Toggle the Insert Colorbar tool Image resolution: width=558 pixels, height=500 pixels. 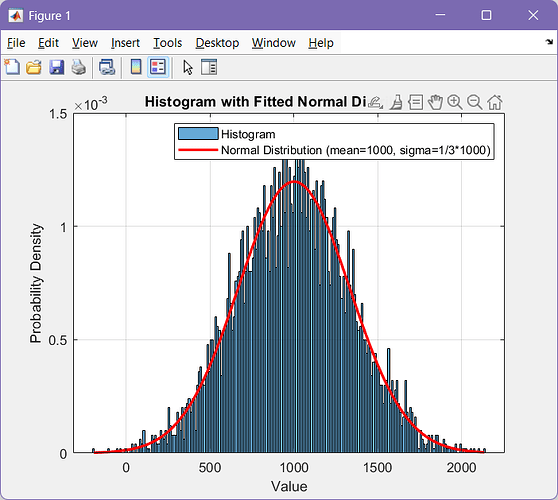point(136,67)
